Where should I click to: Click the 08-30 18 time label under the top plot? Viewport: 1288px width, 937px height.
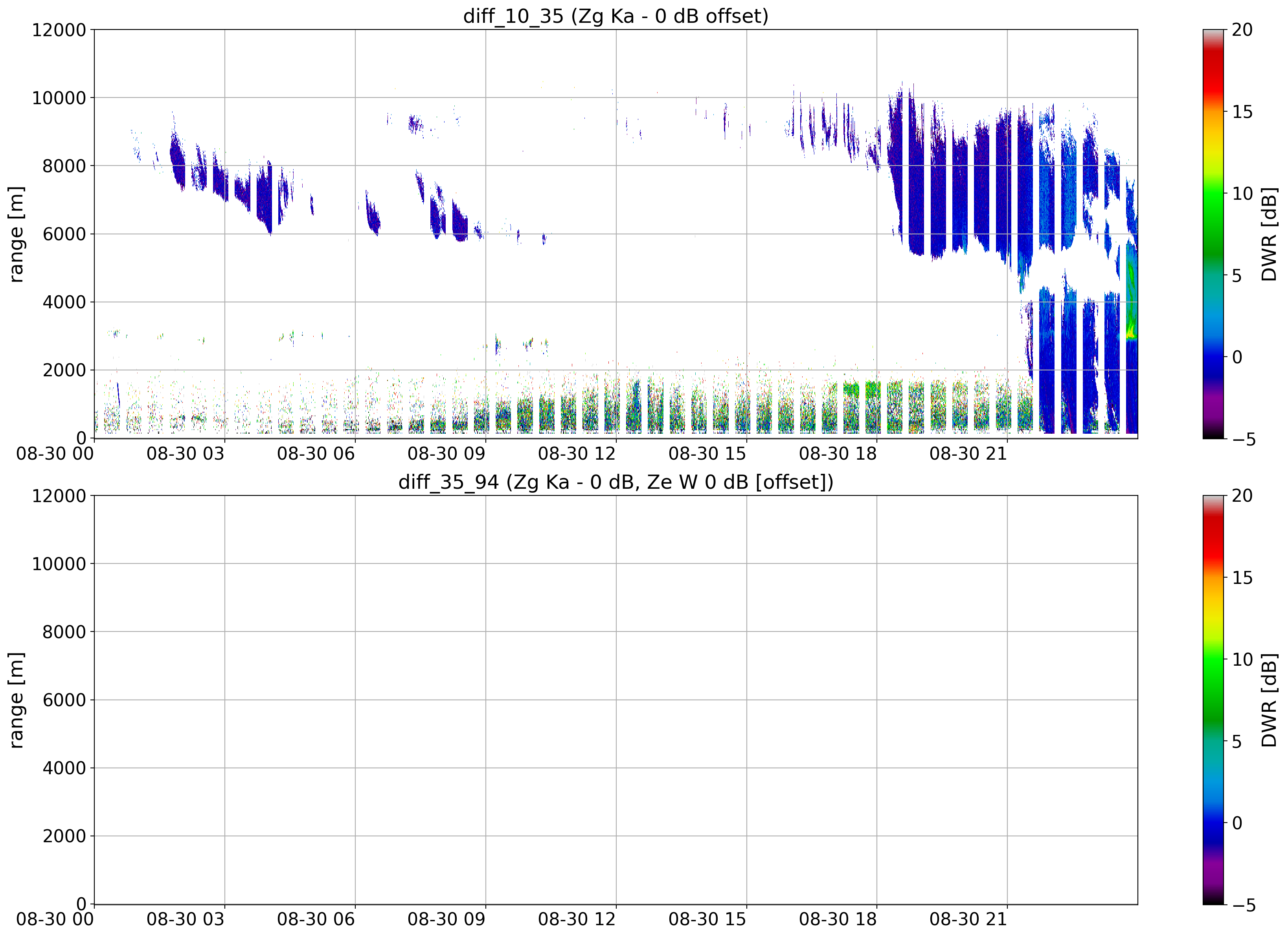838,454
